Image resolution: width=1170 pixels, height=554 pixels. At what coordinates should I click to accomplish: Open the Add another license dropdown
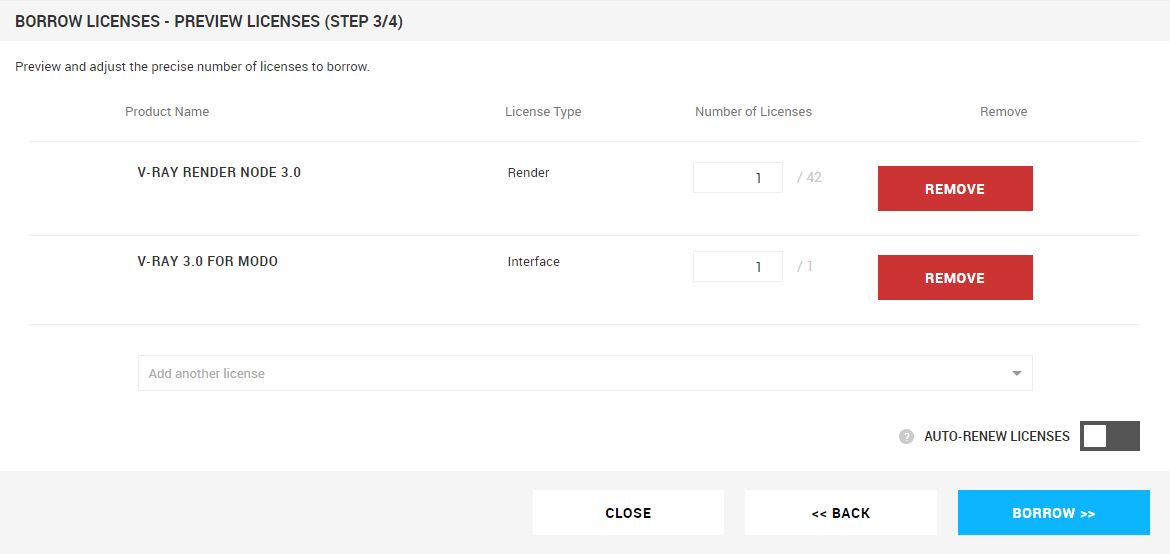coord(585,373)
